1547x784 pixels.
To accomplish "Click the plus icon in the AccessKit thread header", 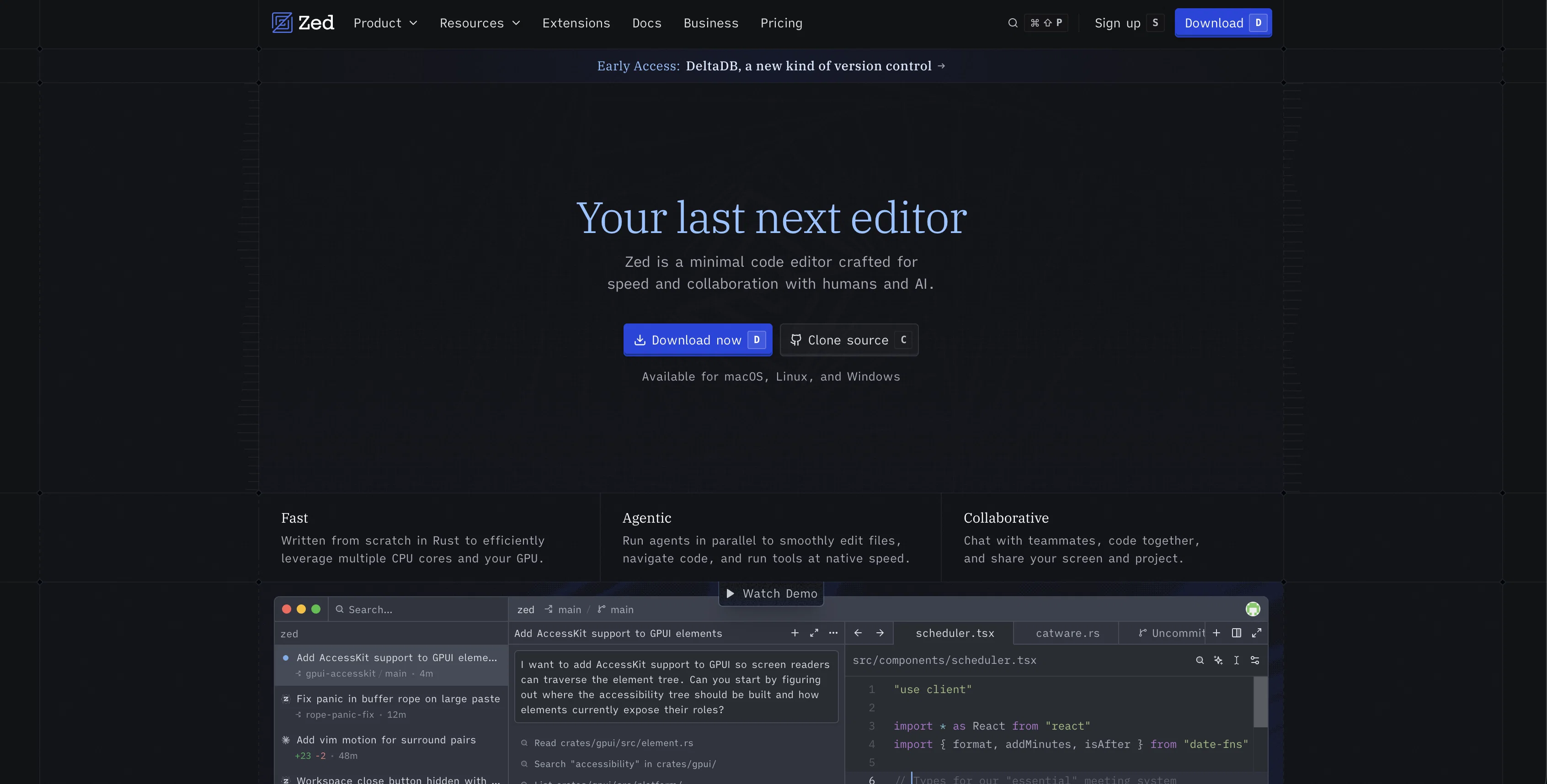I will tap(795, 633).
